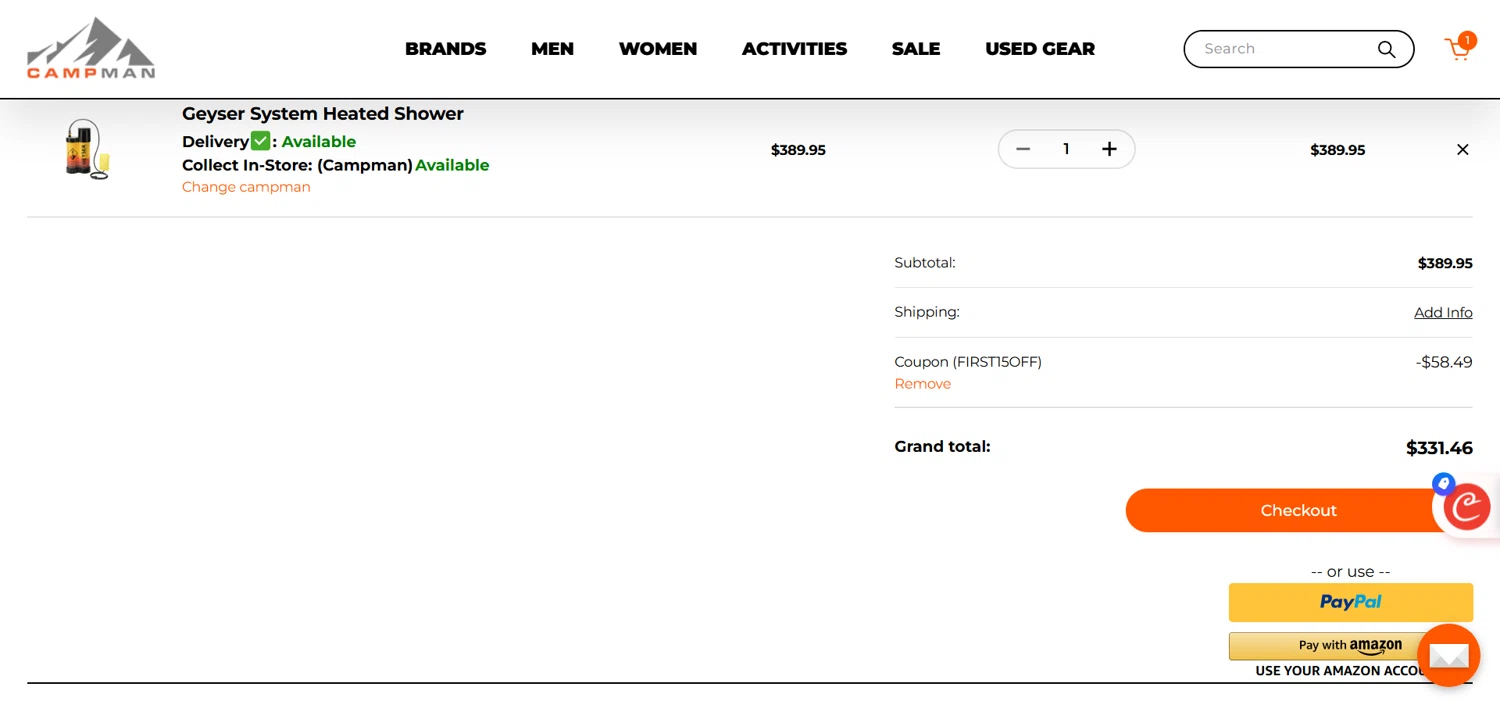Screen dimensions: 1500x713
Task: Click the Collect In-Store Available text
Action: pos(452,165)
